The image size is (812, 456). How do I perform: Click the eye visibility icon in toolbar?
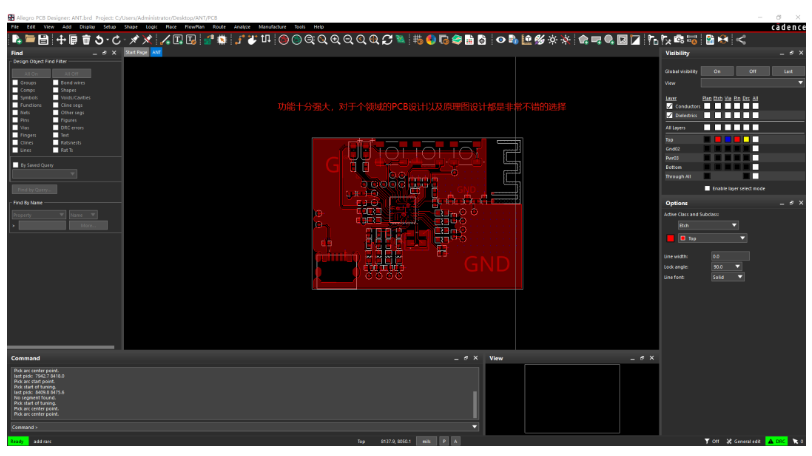pos(500,40)
